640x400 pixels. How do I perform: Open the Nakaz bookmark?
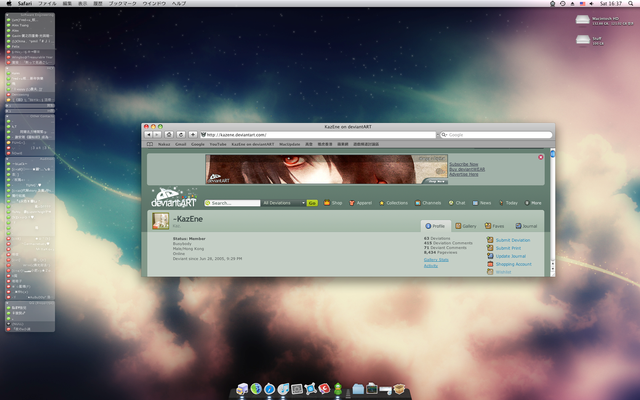point(164,144)
